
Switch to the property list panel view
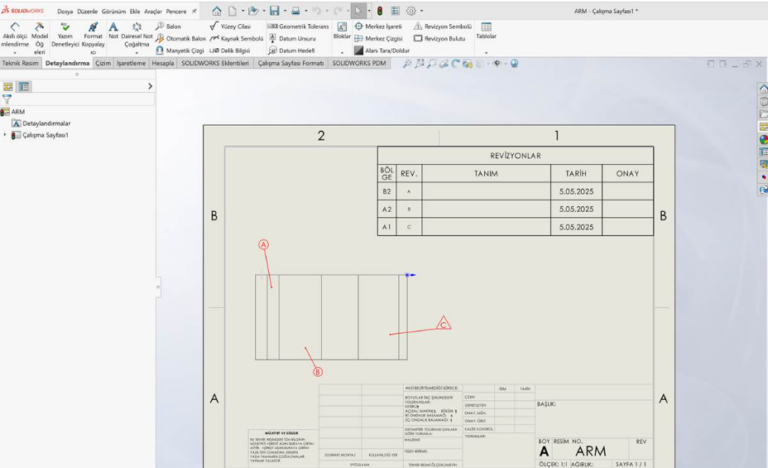pos(24,87)
